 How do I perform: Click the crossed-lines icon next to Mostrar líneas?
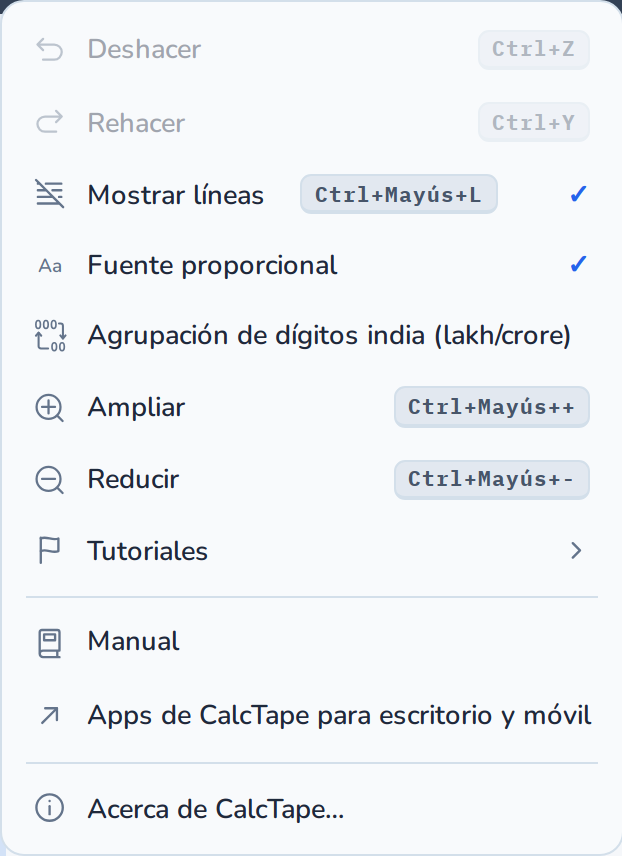(x=50, y=194)
